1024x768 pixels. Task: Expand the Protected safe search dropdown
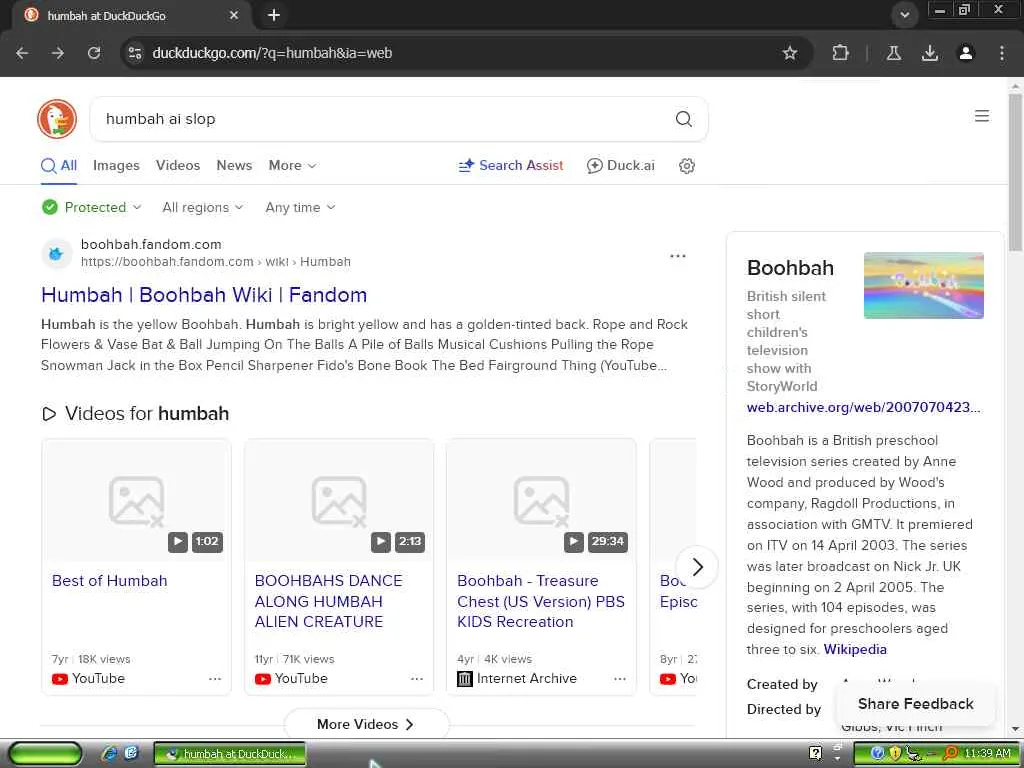pyautogui.click(x=91, y=207)
